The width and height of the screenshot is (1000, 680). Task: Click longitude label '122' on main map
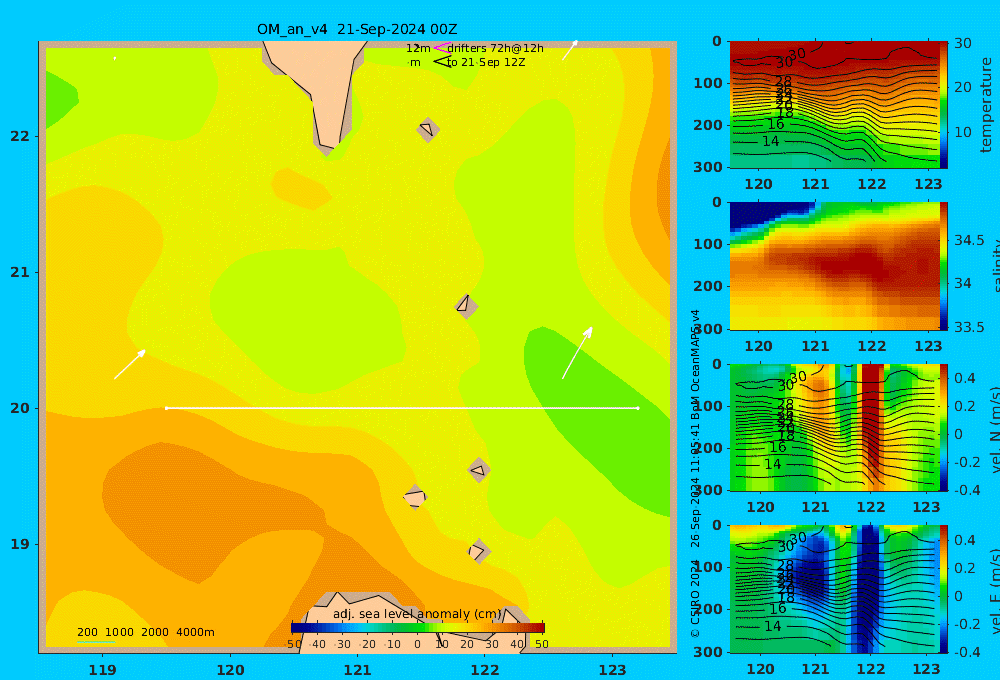click(x=485, y=670)
